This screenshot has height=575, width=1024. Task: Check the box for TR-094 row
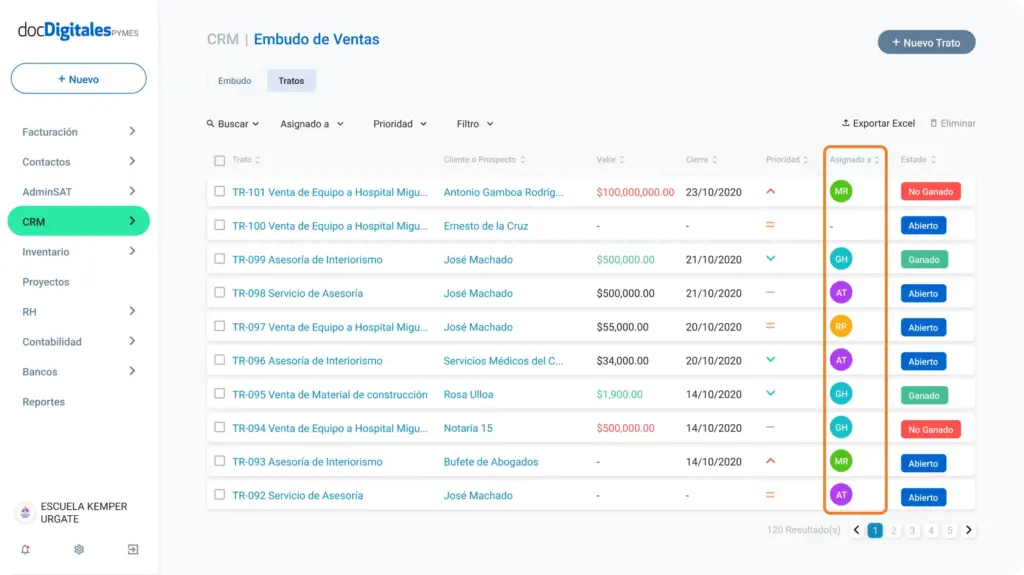click(219, 427)
